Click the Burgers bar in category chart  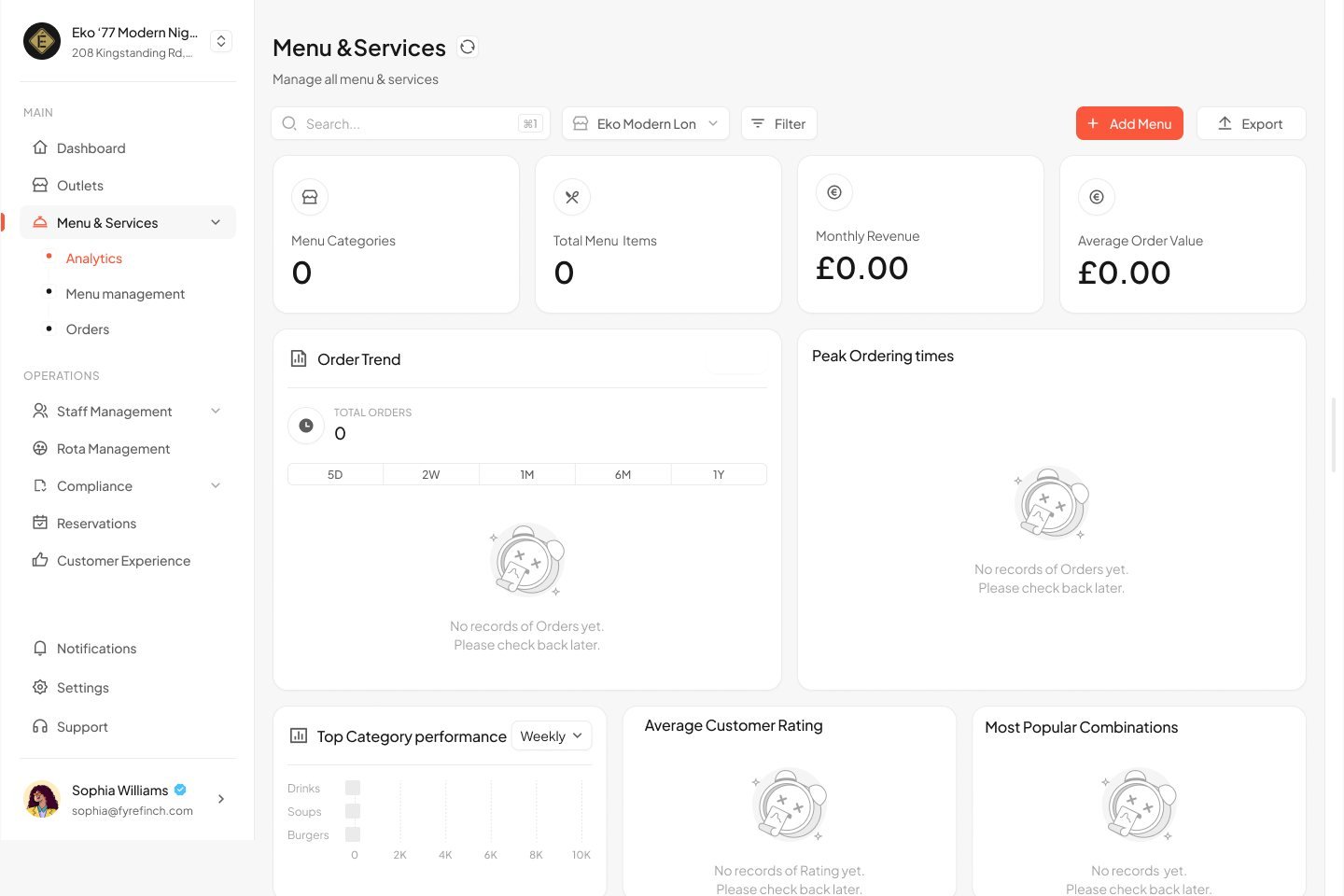point(353,834)
